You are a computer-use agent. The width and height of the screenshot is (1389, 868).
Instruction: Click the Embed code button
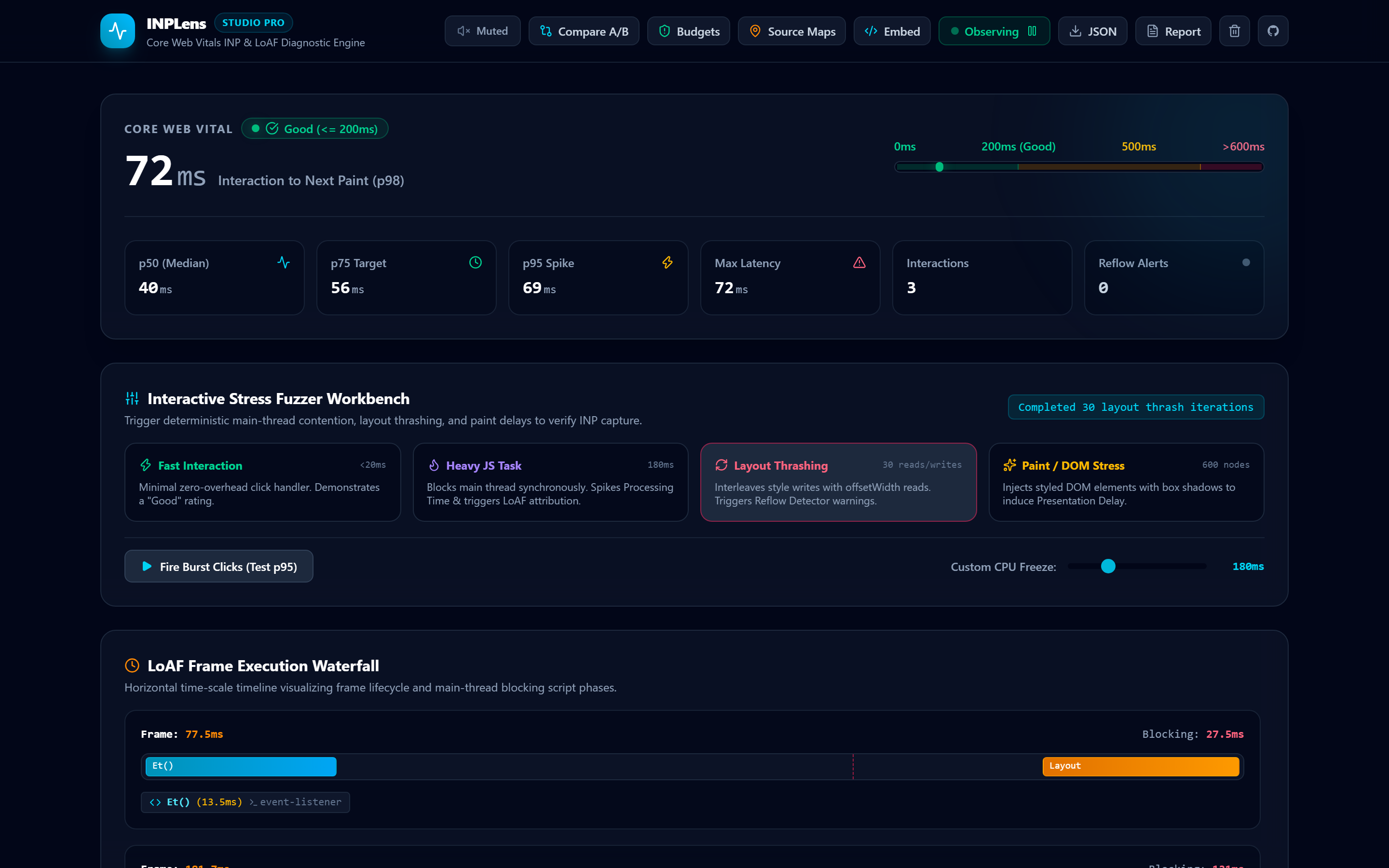(x=892, y=31)
